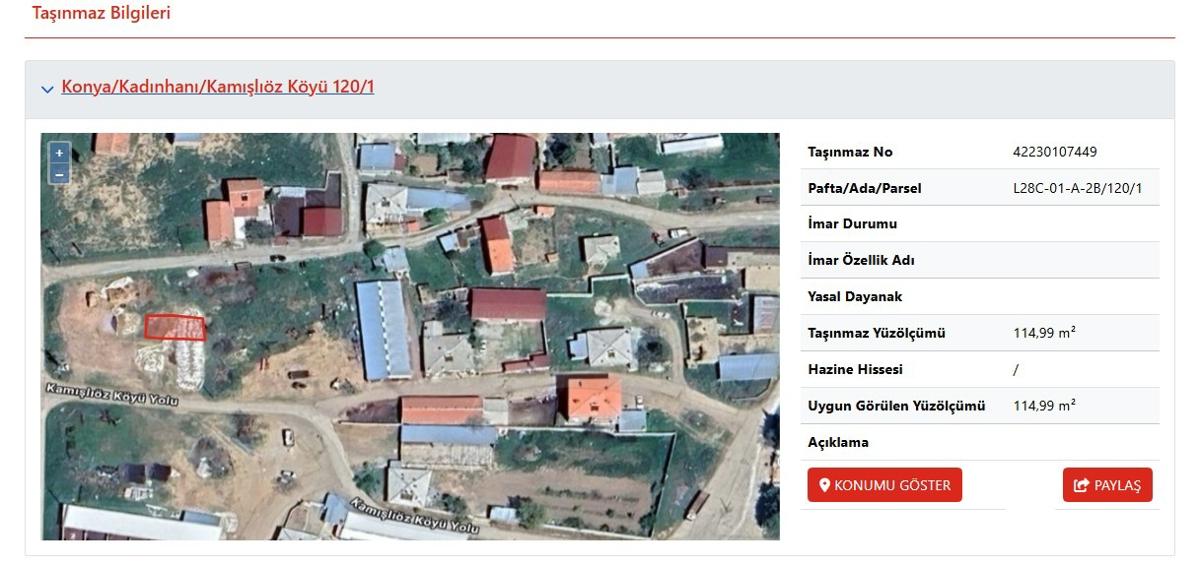Screen dimensions: 1200x566
Task: Click the İmar Durumu row label
Action: coord(852,224)
